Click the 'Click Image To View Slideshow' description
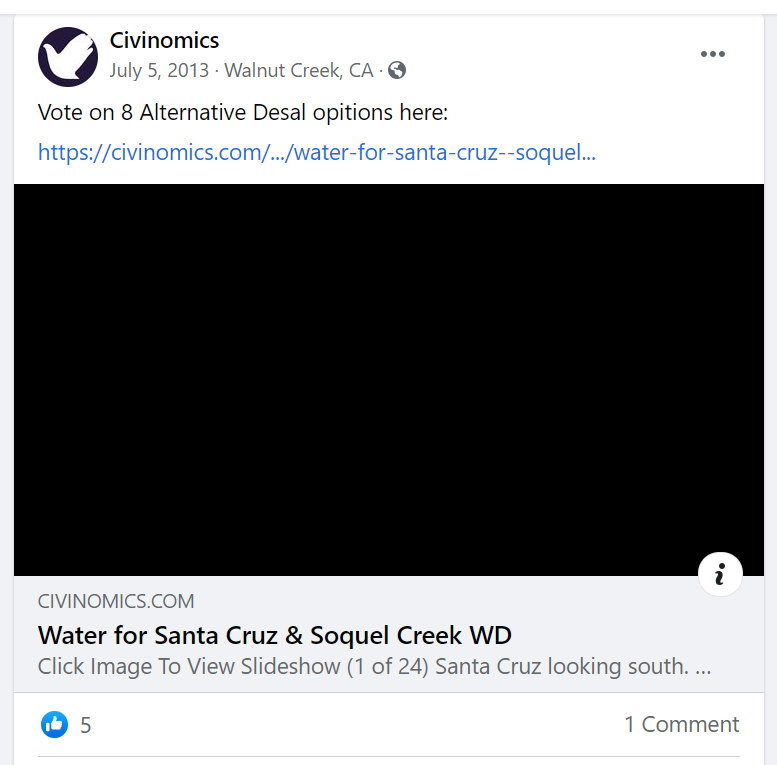Image resolution: width=777 pixels, height=765 pixels. (189, 667)
